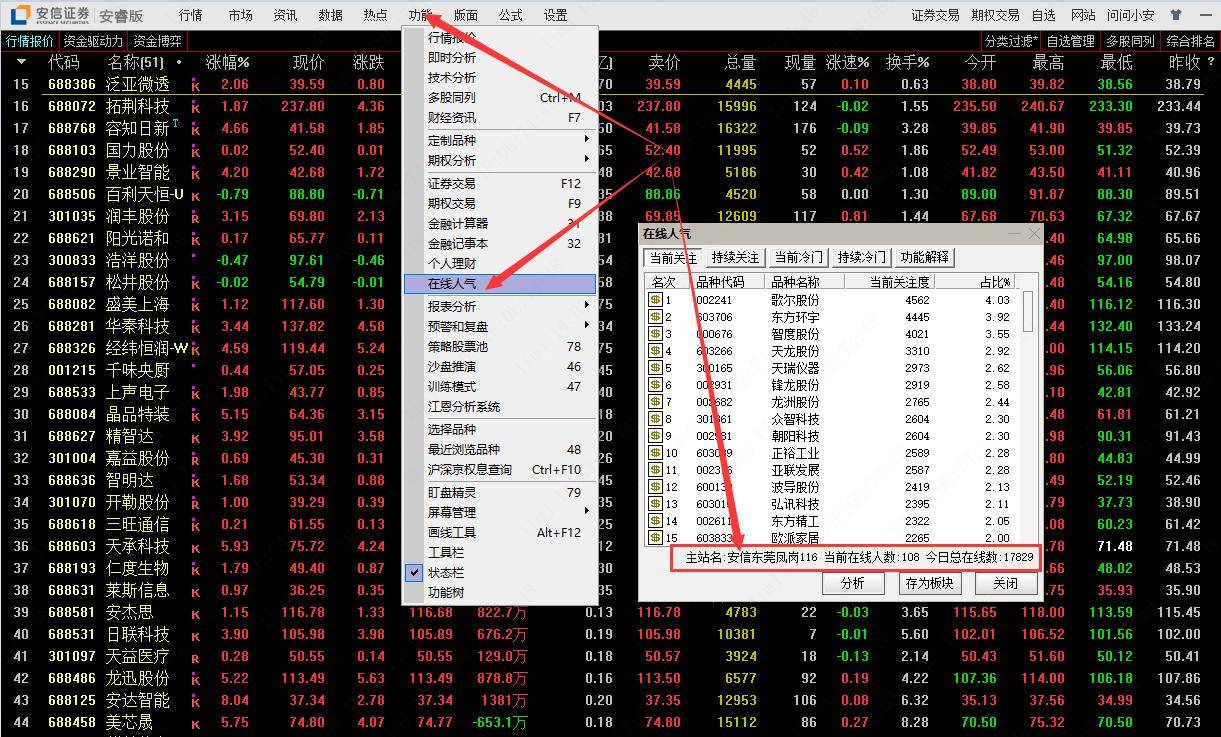Image resolution: width=1221 pixels, height=737 pixels.
Task: Switch to the 资金驱动力 tab
Action: click(x=93, y=41)
